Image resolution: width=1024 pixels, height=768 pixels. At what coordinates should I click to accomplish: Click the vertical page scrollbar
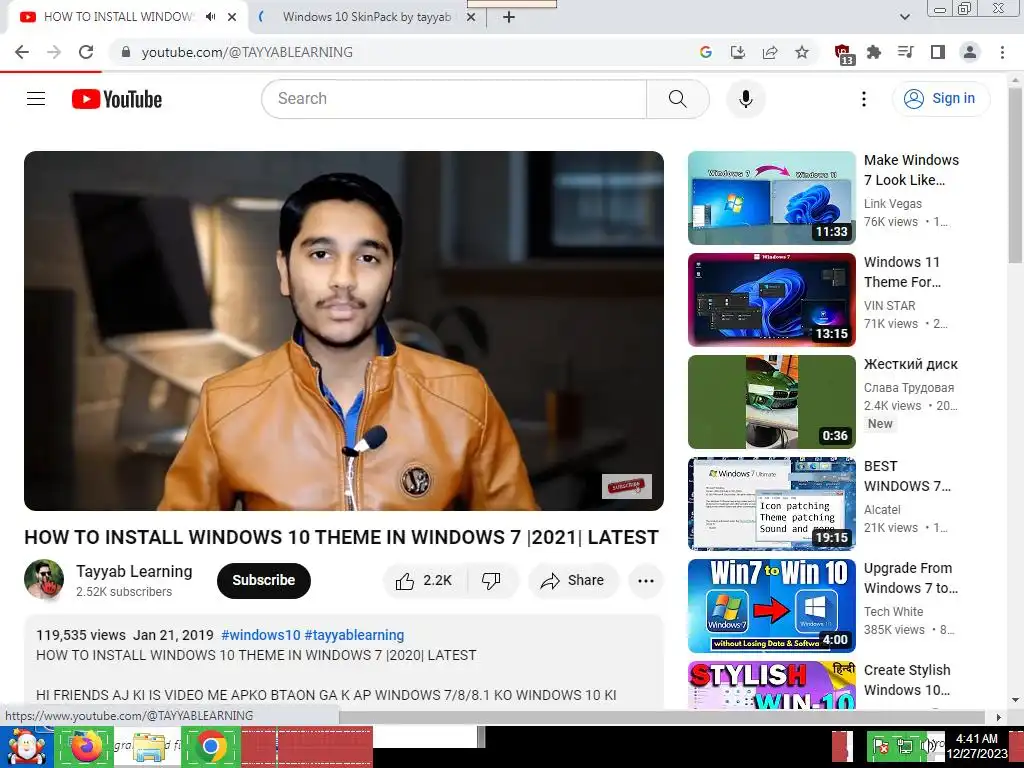click(1016, 176)
